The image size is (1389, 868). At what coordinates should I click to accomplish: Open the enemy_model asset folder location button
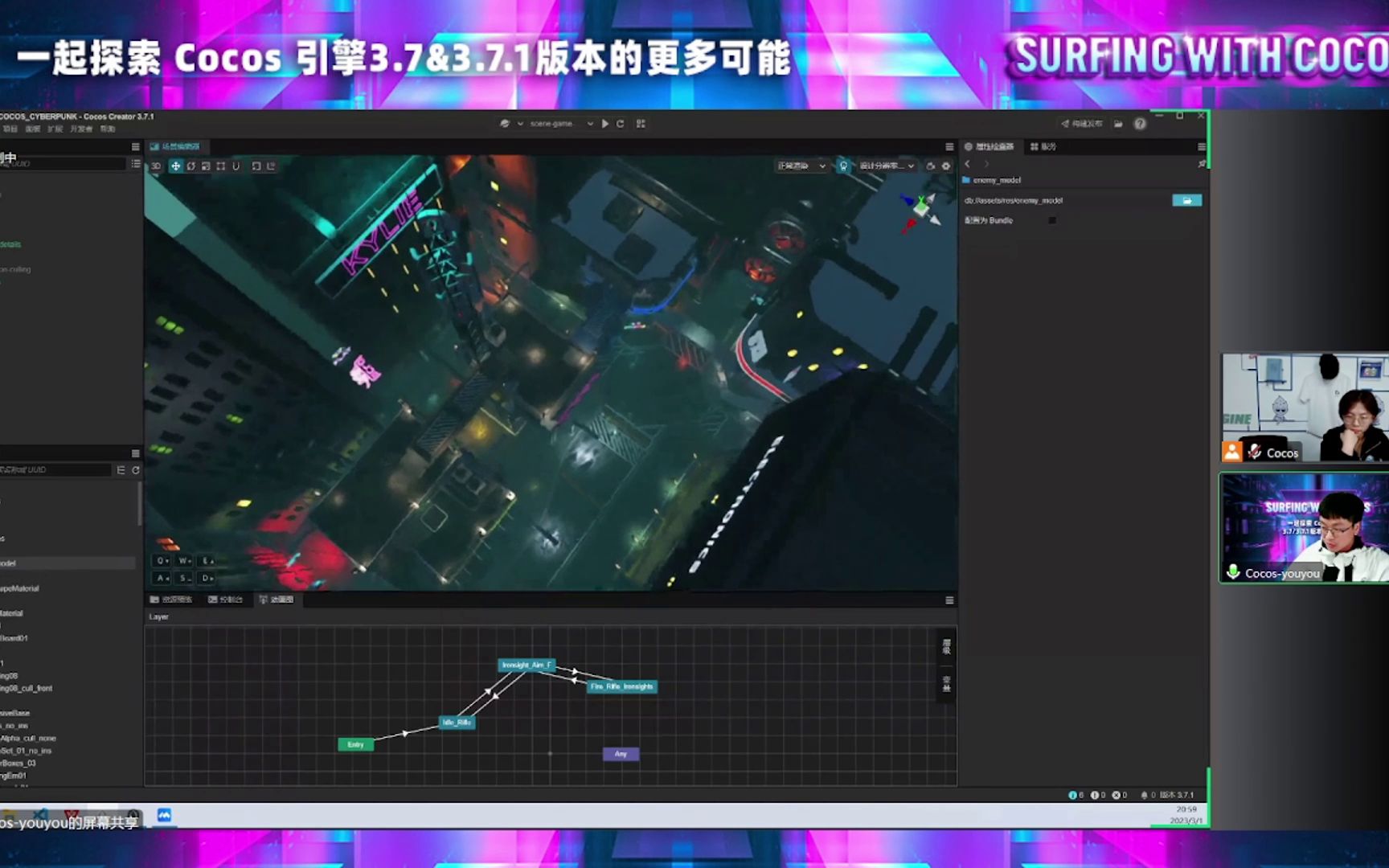[1187, 199]
